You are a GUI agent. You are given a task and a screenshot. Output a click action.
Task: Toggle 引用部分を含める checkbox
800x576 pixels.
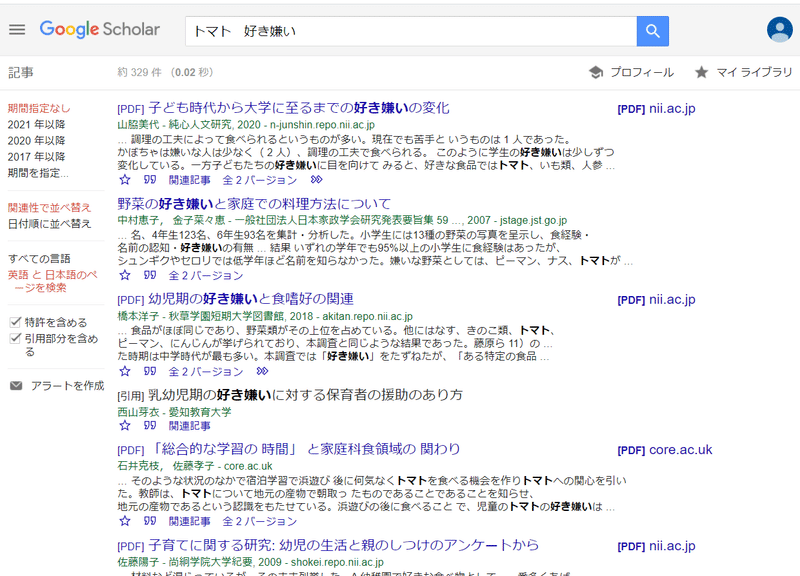click(x=15, y=338)
